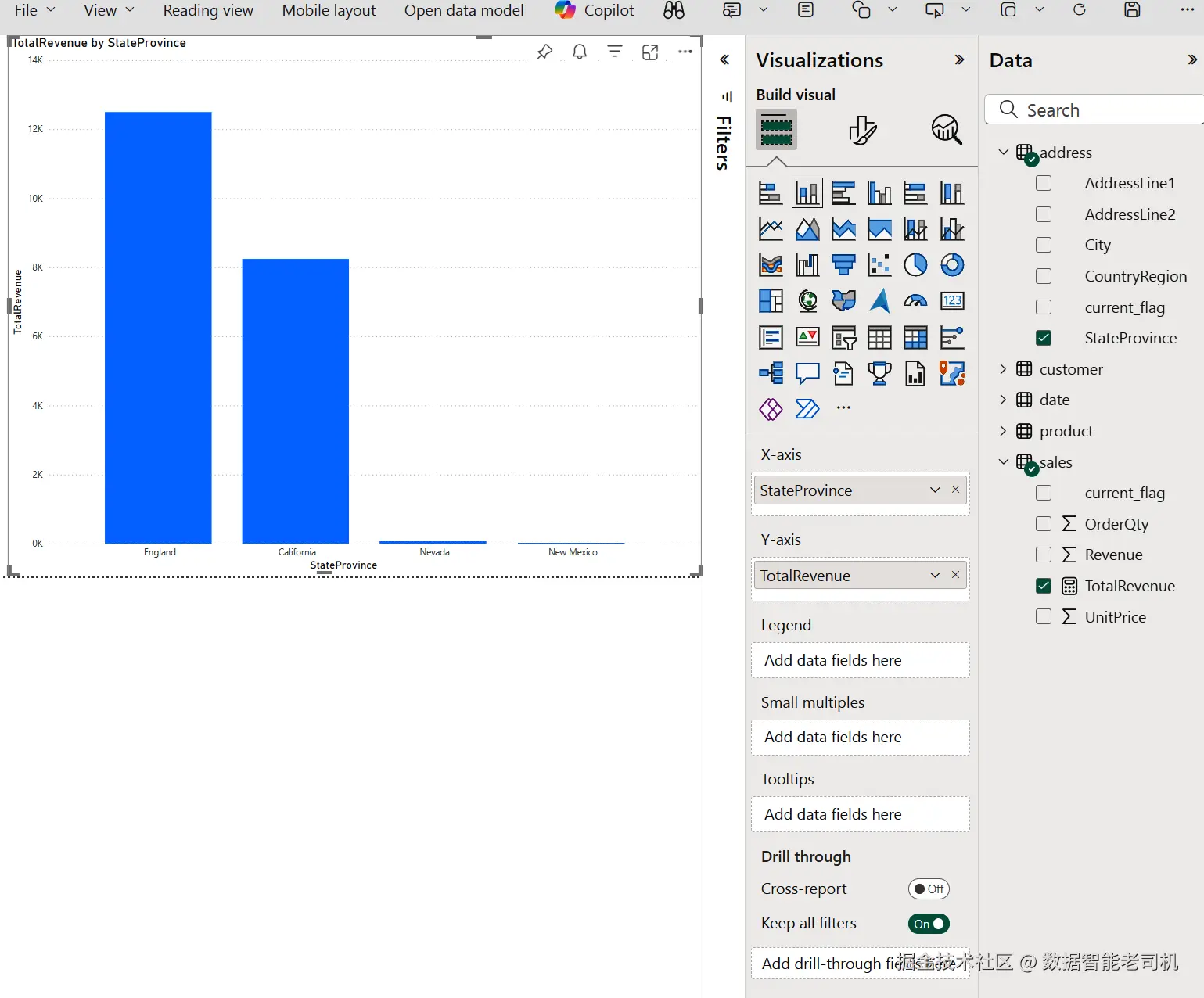Remove StateProvince from X-axis
1204x998 pixels.
tap(955, 490)
